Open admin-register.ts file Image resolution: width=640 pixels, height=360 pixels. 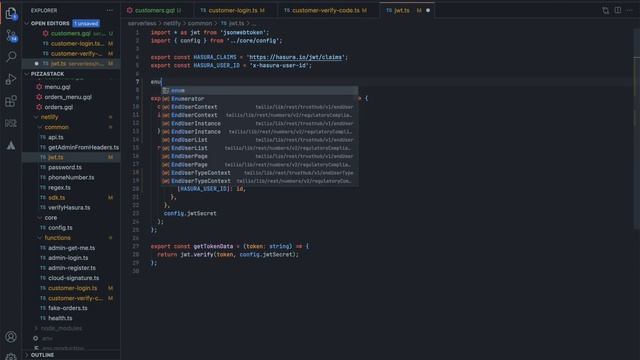(x=71, y=268)
